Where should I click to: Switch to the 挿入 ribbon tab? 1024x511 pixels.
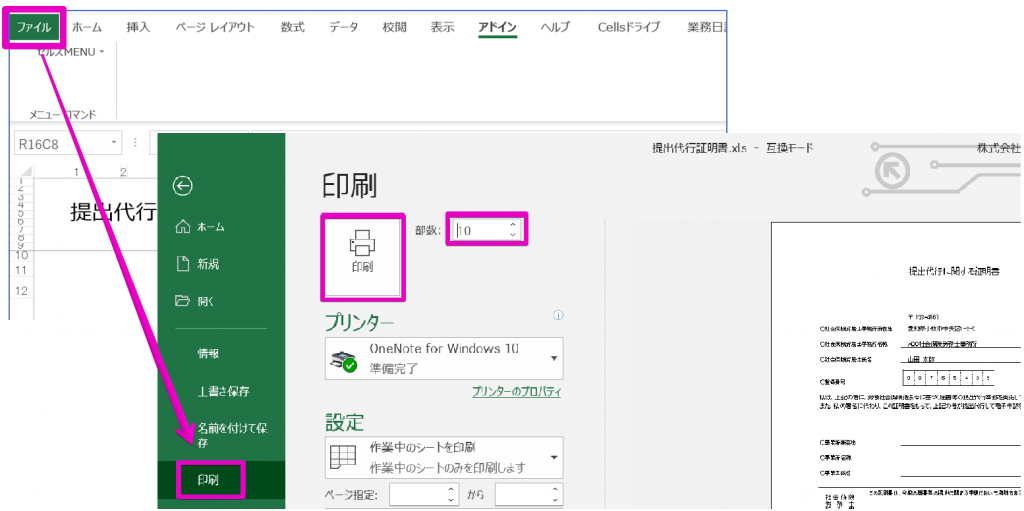138,27
